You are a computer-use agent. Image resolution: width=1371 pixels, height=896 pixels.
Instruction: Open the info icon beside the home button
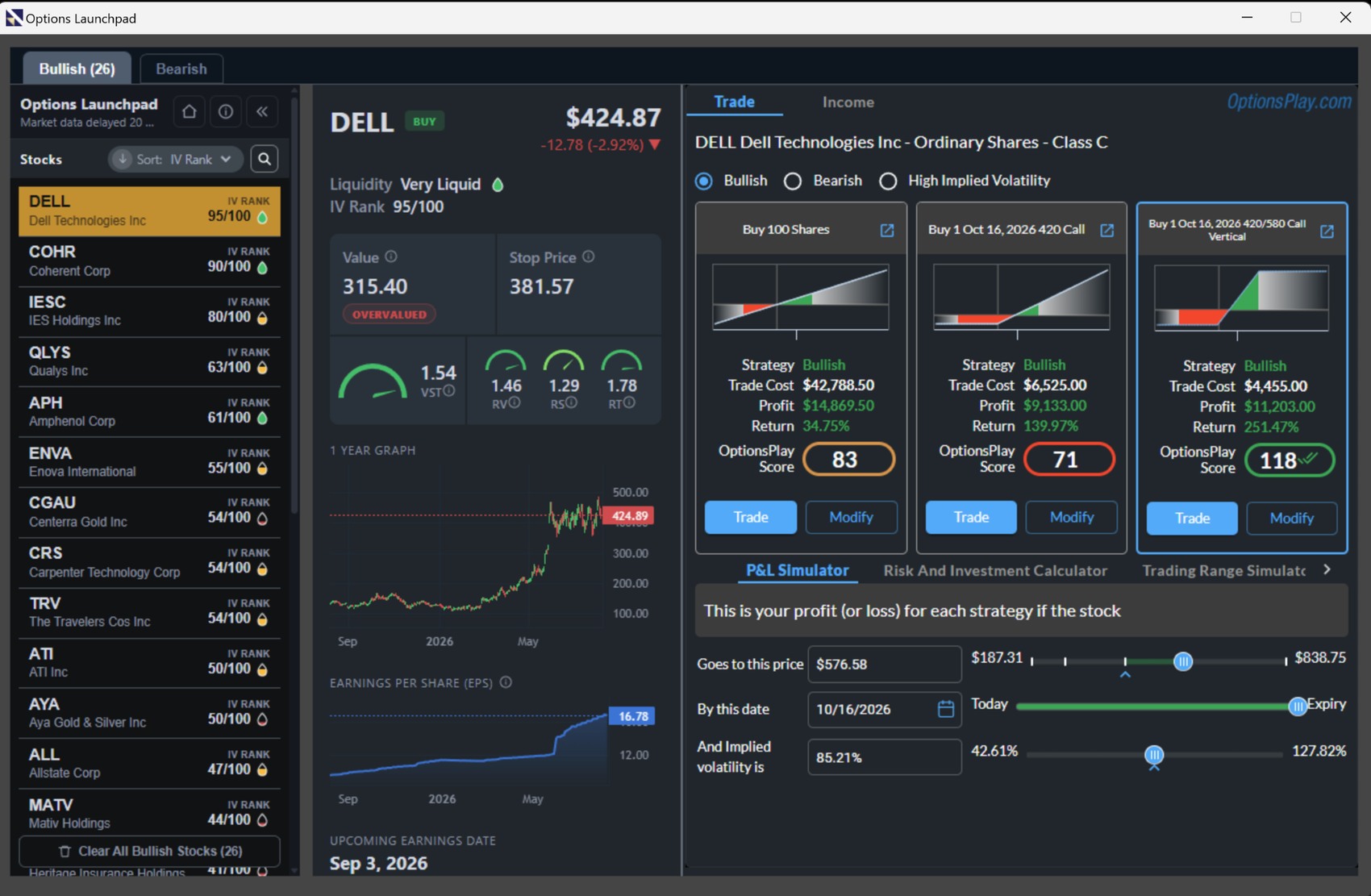coord(226,111)
